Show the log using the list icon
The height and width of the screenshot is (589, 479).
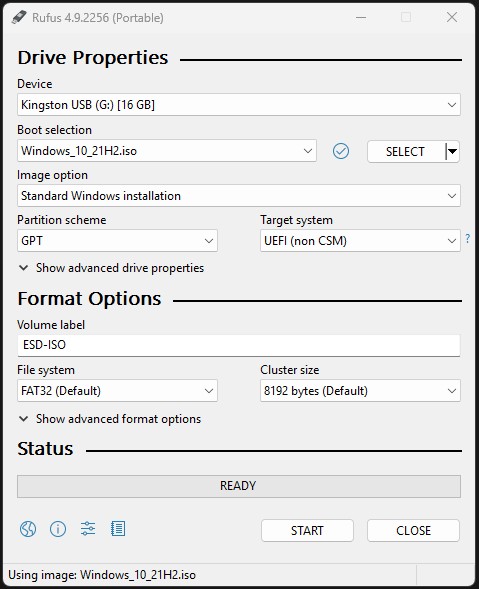pyautogui.click(x=118, y=529)
